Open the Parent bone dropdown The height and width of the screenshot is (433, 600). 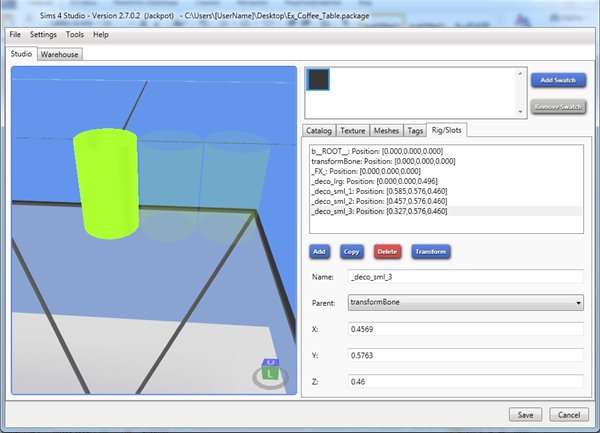point(465,301)
